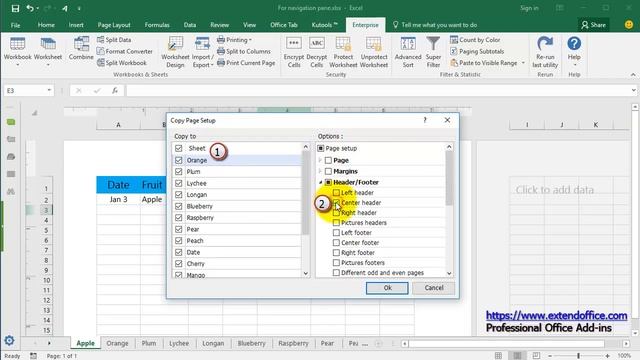Image resolution: width=640 pixels, height=360 pixels.
Task: Expand the Margins options node
Action: tap(320, 171)
